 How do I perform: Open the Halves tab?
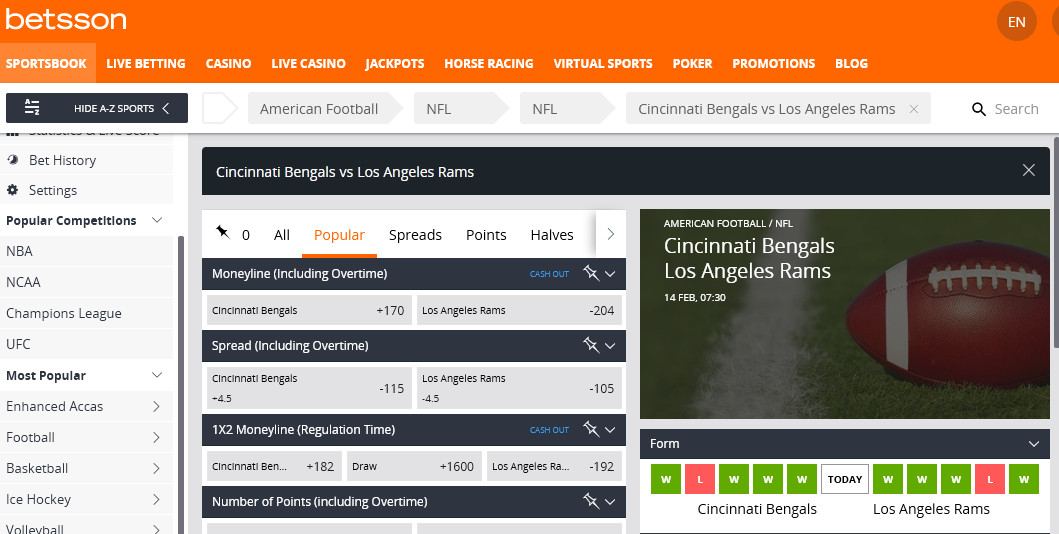click(x=552, y=235)
